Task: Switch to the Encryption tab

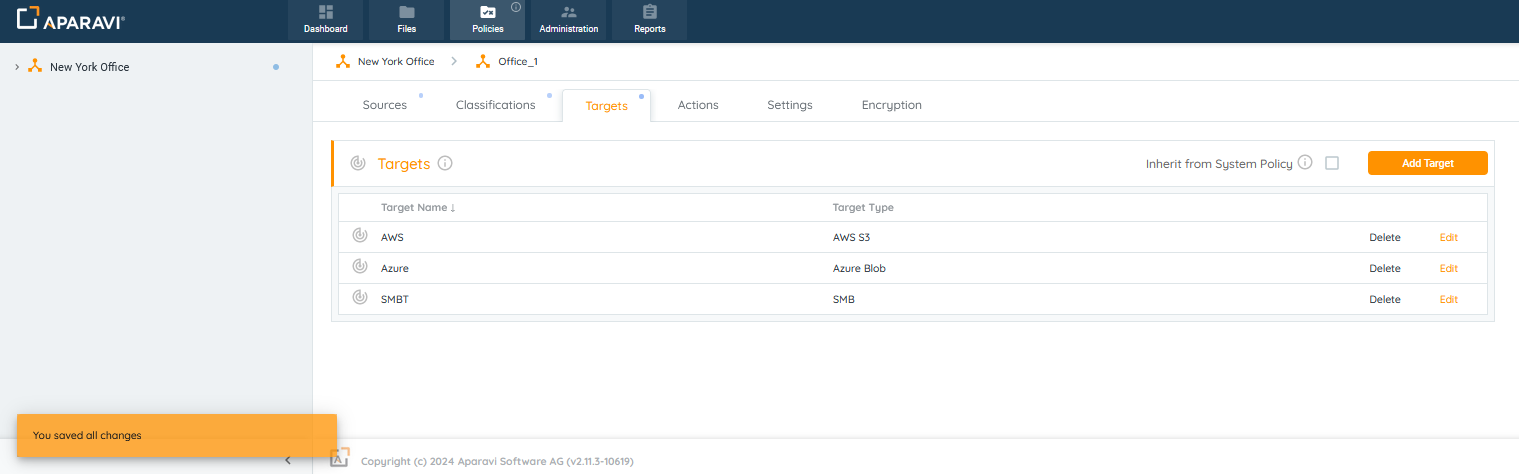Action: click(891, 105)
